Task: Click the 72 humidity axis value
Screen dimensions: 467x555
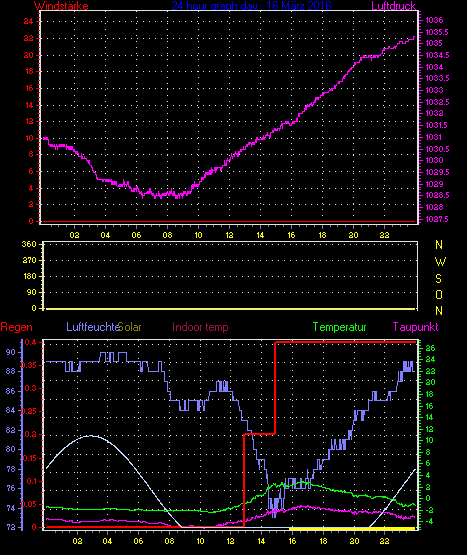Action: point(11,527)
